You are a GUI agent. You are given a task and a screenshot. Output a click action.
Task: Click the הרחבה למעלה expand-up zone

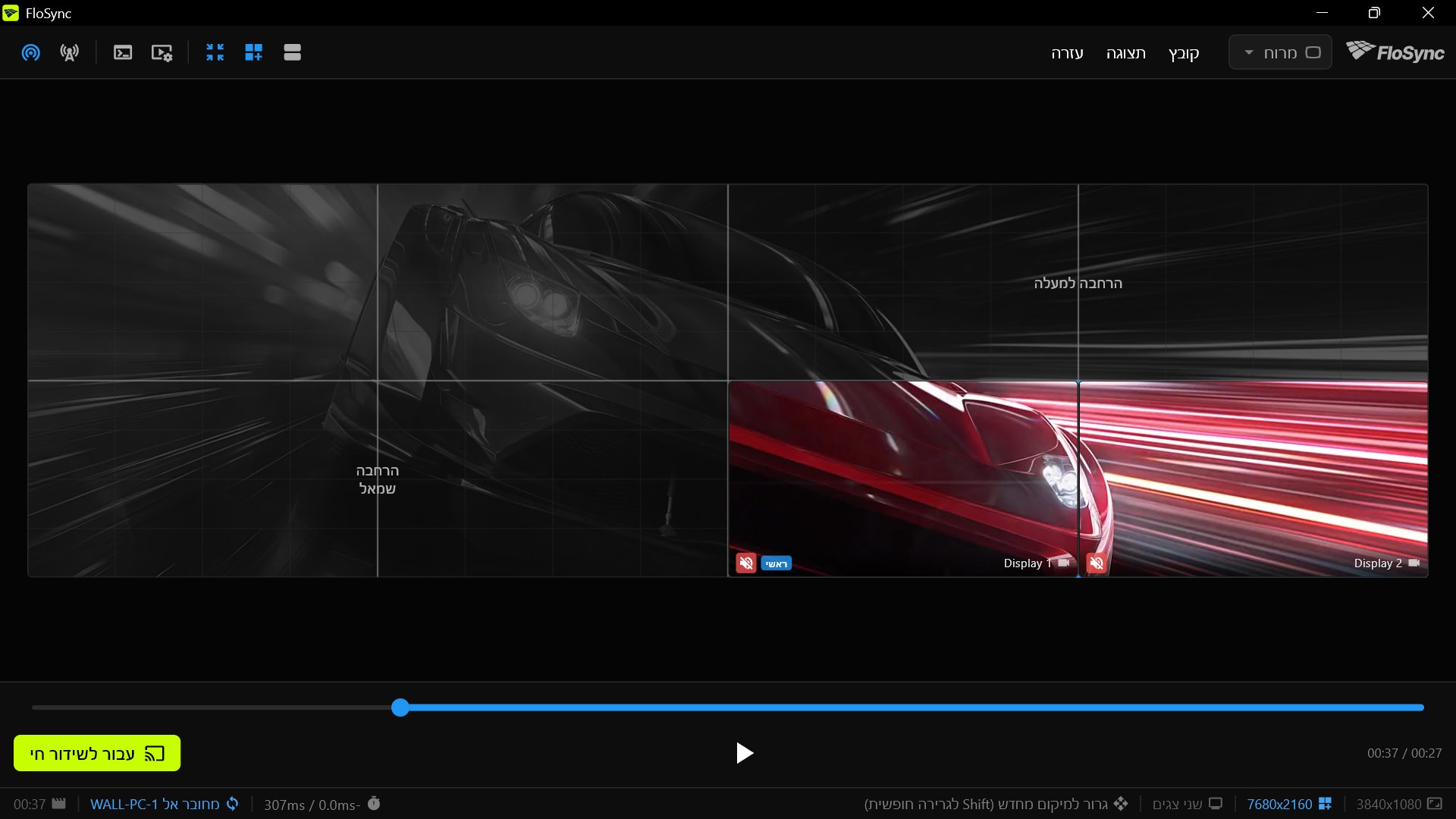[x=1078, y=283]
